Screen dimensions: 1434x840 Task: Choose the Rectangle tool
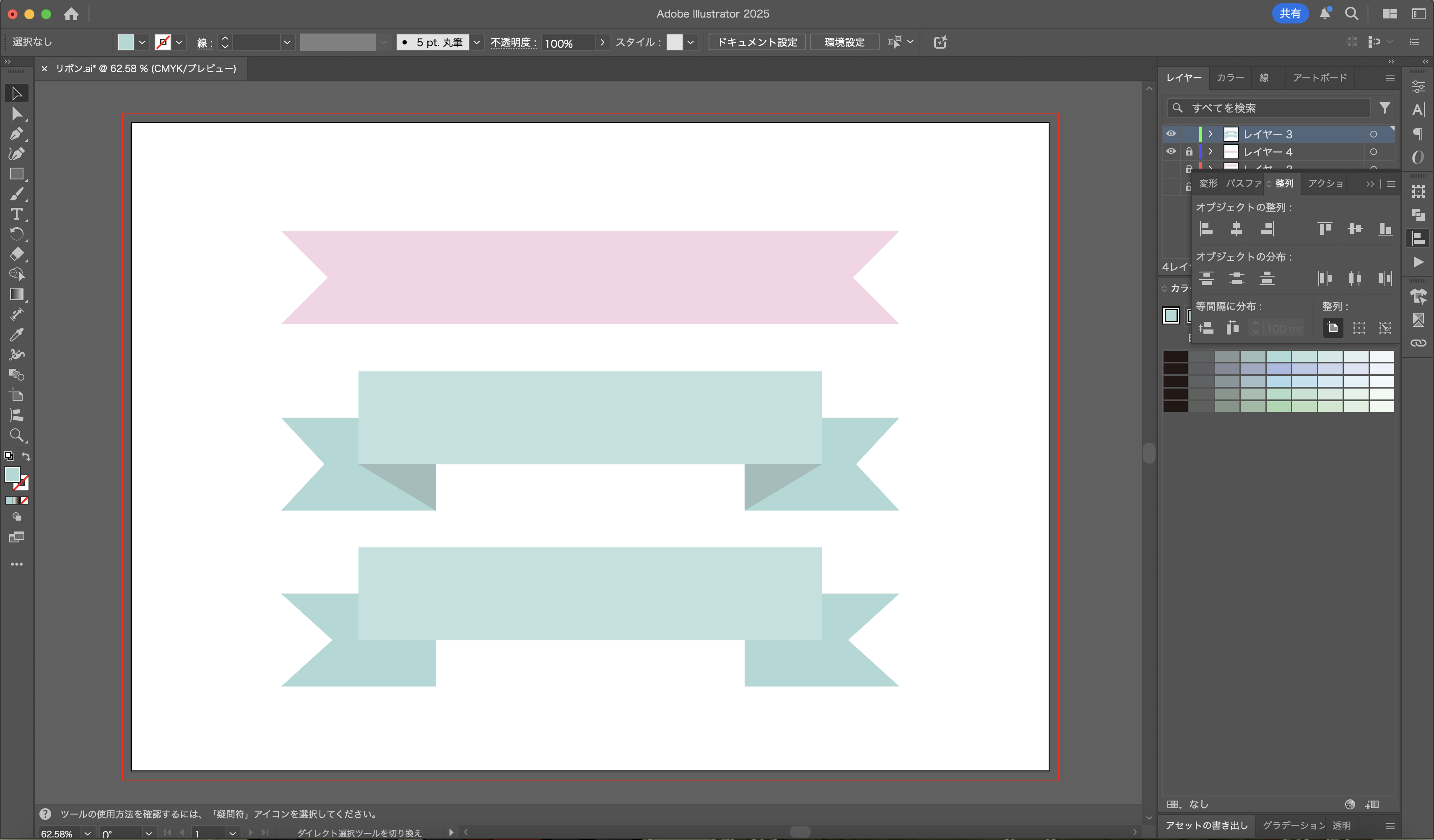[x=16, y=174]
